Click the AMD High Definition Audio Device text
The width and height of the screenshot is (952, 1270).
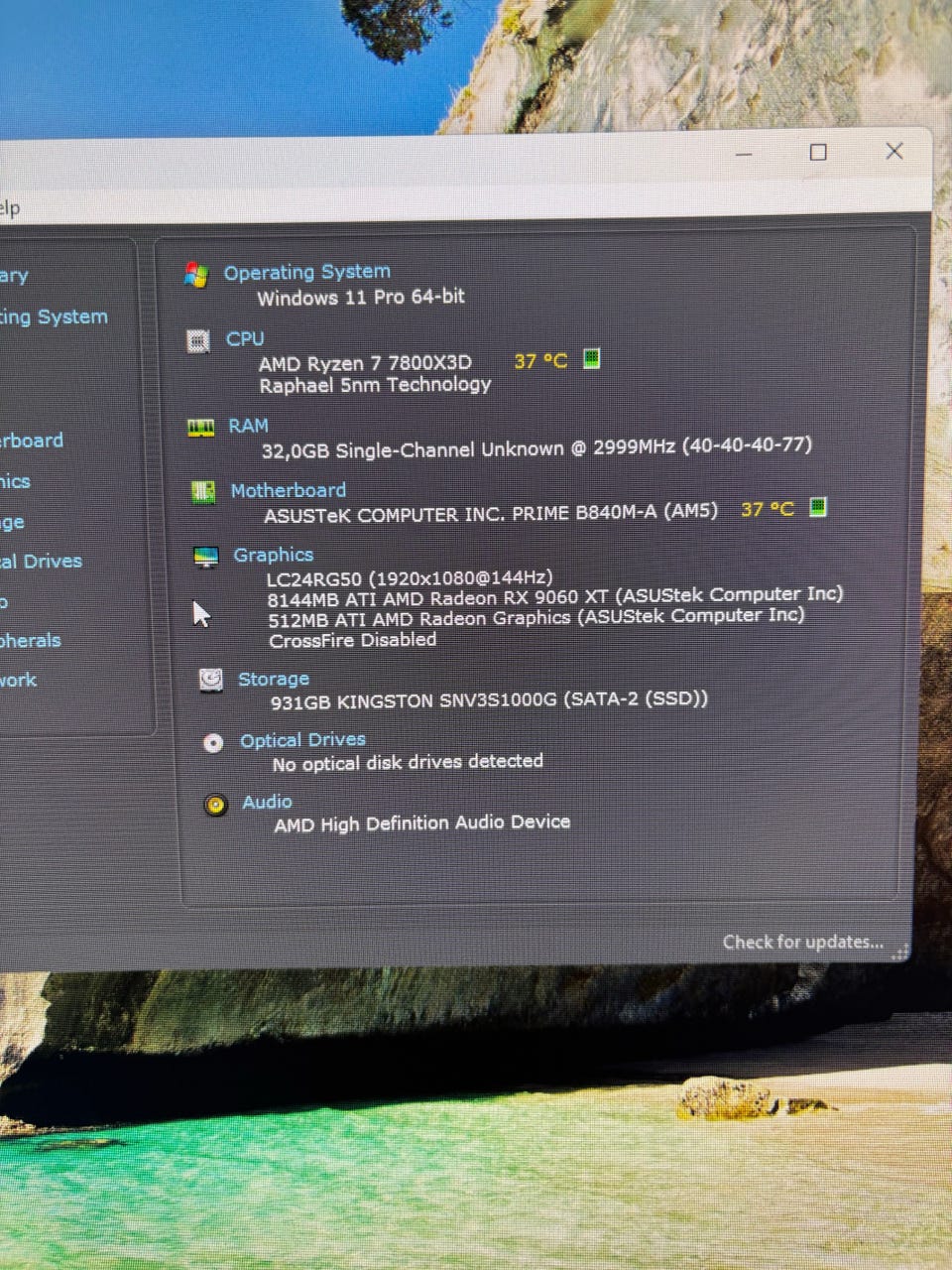coord(422,823)
